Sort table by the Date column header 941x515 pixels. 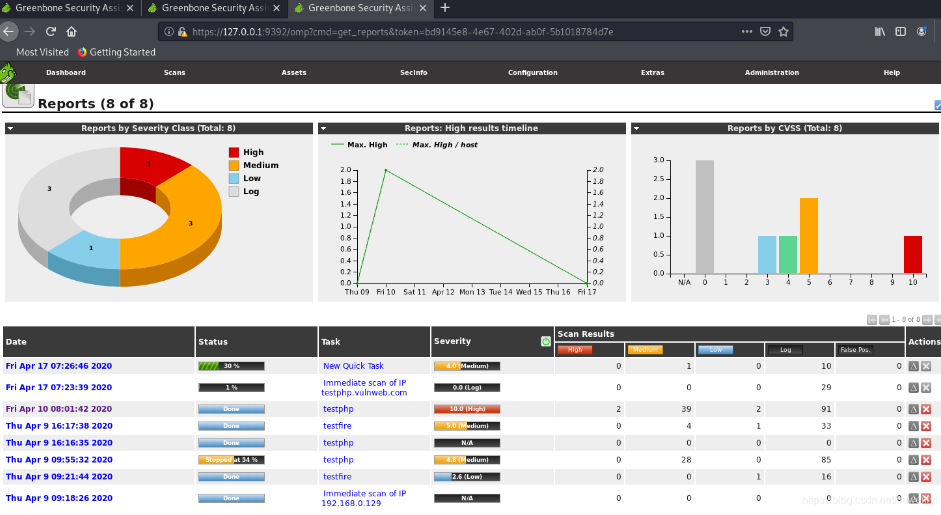16,342
